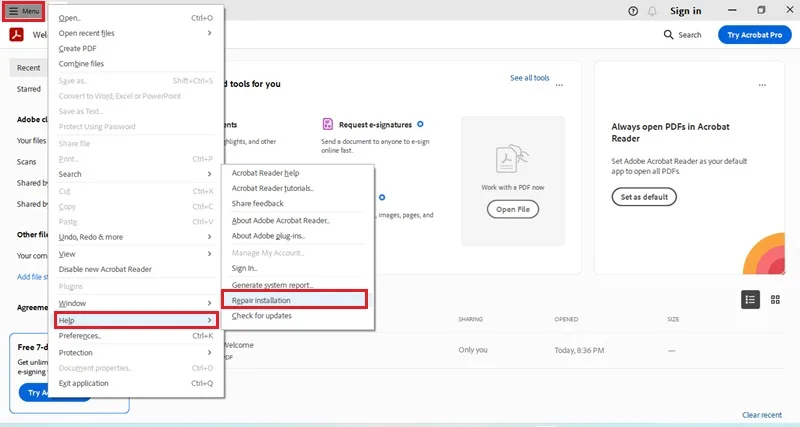Select Disable new Acrobat Reader
800x427 pixels.
(x=136, y=269)
